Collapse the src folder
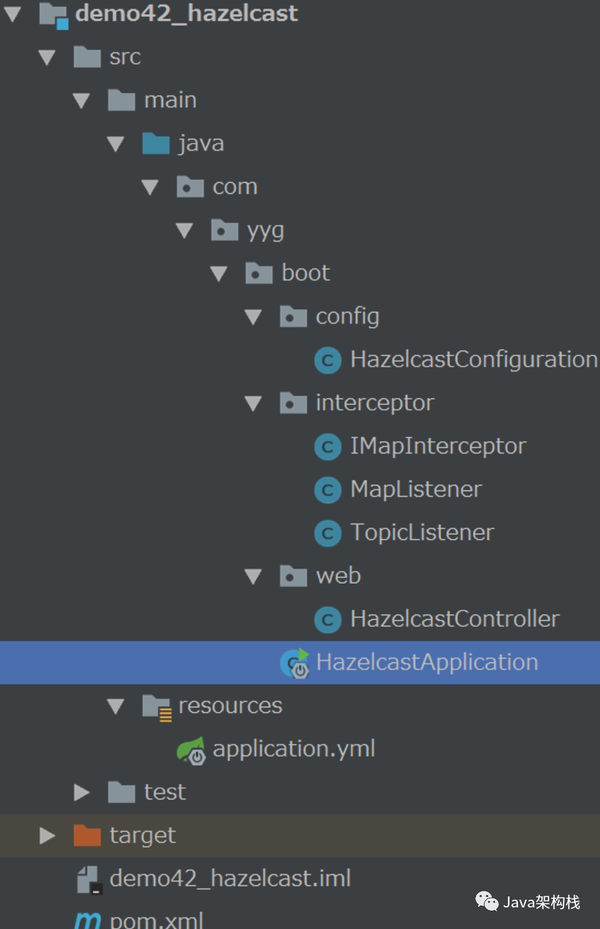This screenshot has height=929, width=600. coord(47,57)
